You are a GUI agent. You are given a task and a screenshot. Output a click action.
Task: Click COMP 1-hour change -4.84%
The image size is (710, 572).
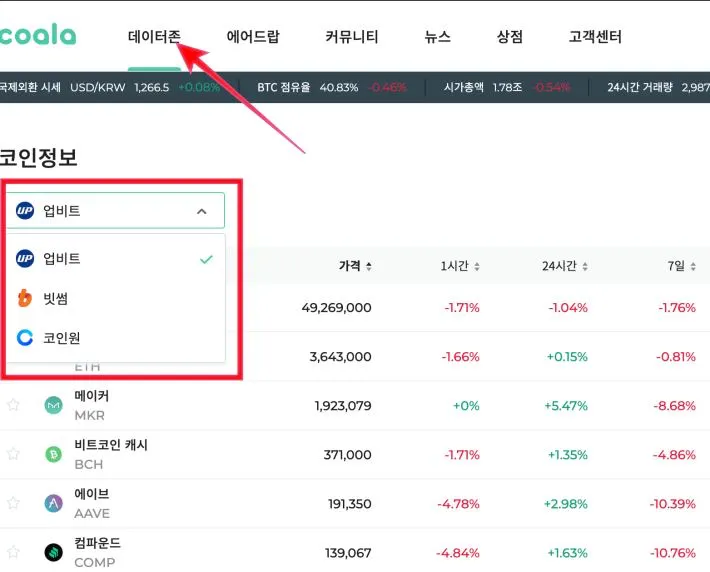click(457, 553)
